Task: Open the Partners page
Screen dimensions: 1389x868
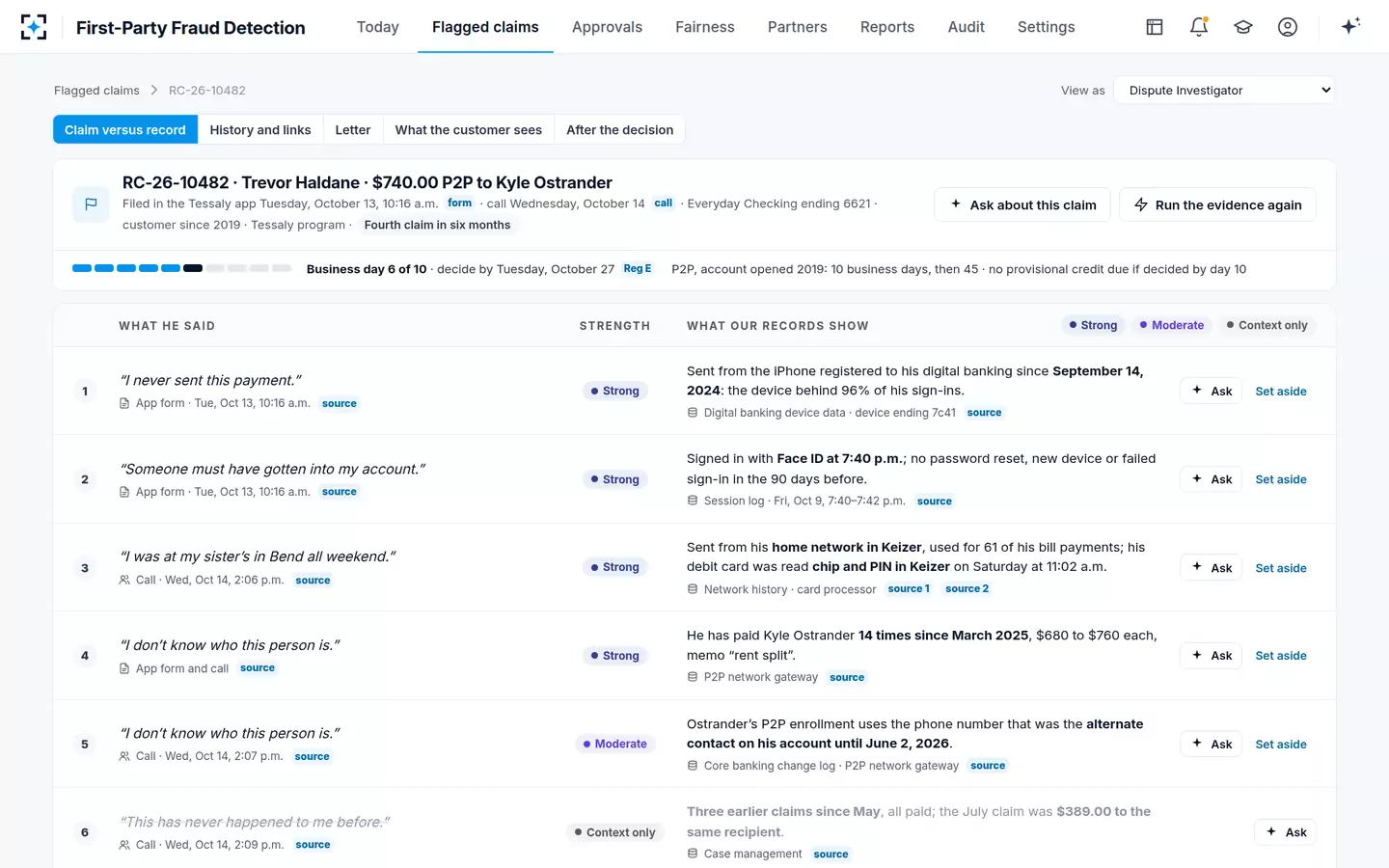Action: [x=798, y=27]
